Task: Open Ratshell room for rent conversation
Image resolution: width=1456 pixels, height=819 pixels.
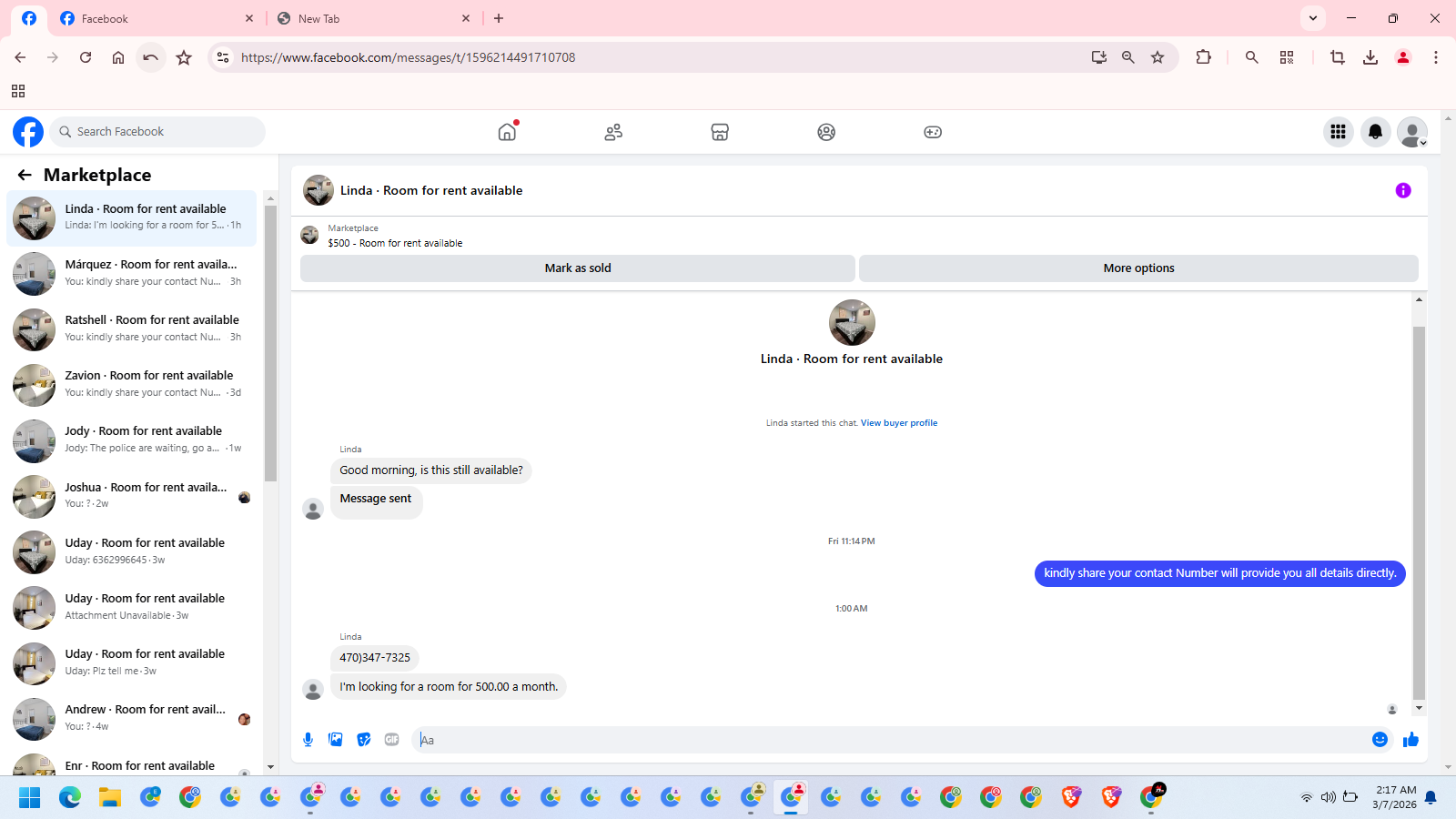Action: [x=132, y=329]
